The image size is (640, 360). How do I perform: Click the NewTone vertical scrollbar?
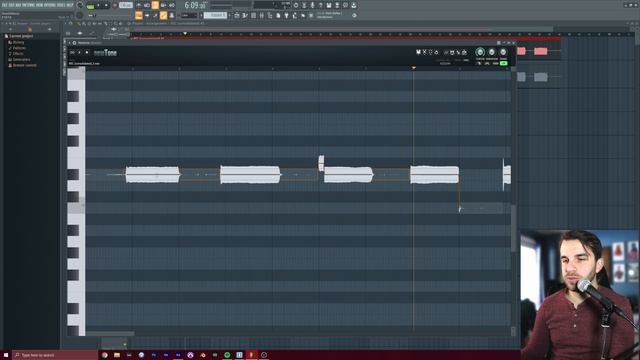click(513, 229)
